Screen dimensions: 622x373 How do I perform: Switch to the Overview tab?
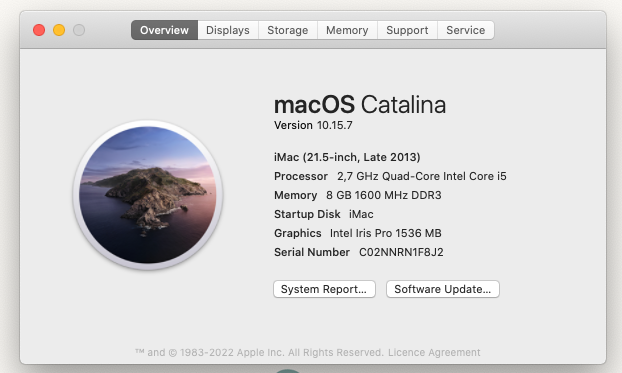tap(164, 30)
